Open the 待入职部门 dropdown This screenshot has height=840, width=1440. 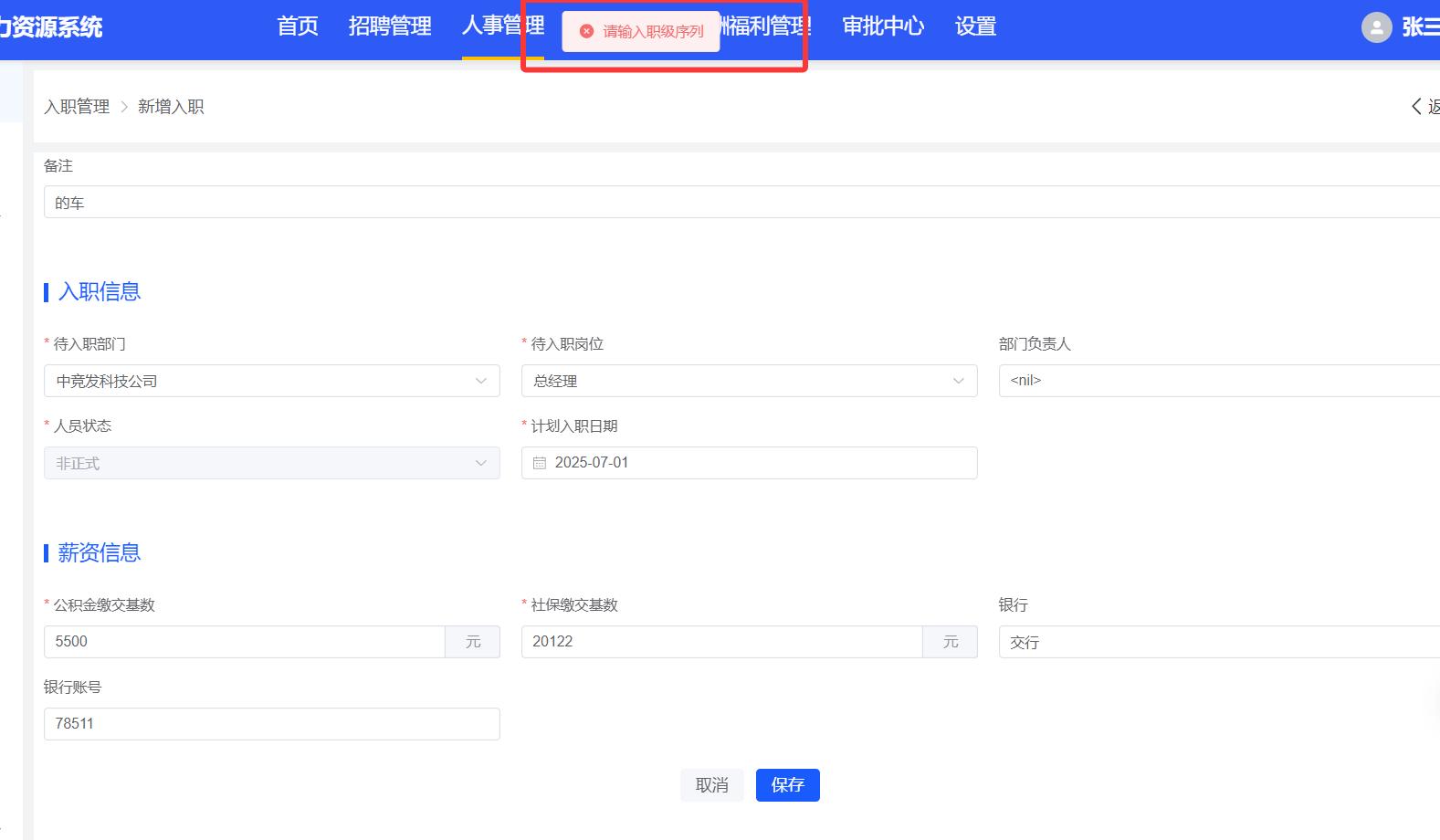coord(272,381)
